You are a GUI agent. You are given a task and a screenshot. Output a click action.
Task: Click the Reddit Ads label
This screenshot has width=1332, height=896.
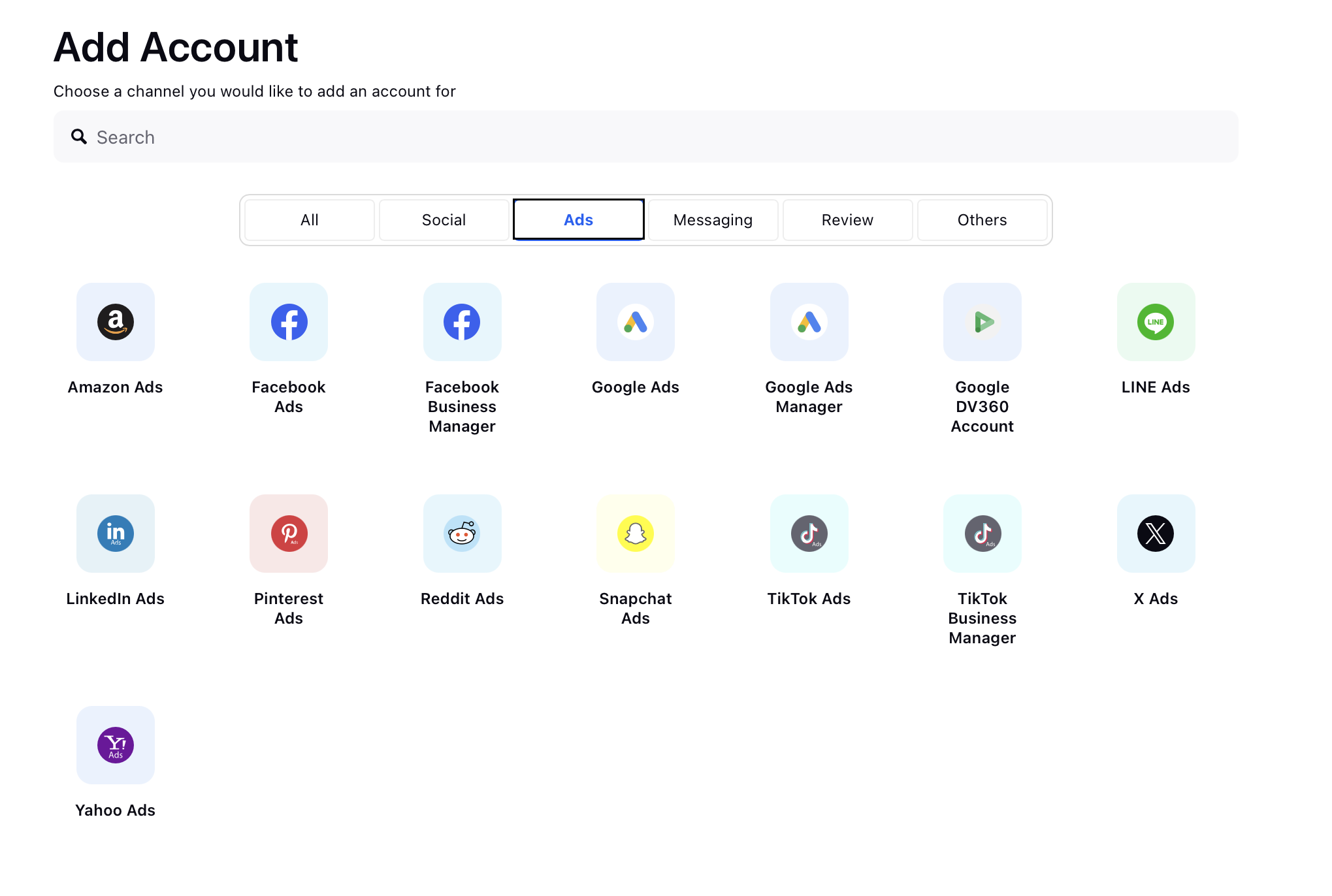point(463,599)
